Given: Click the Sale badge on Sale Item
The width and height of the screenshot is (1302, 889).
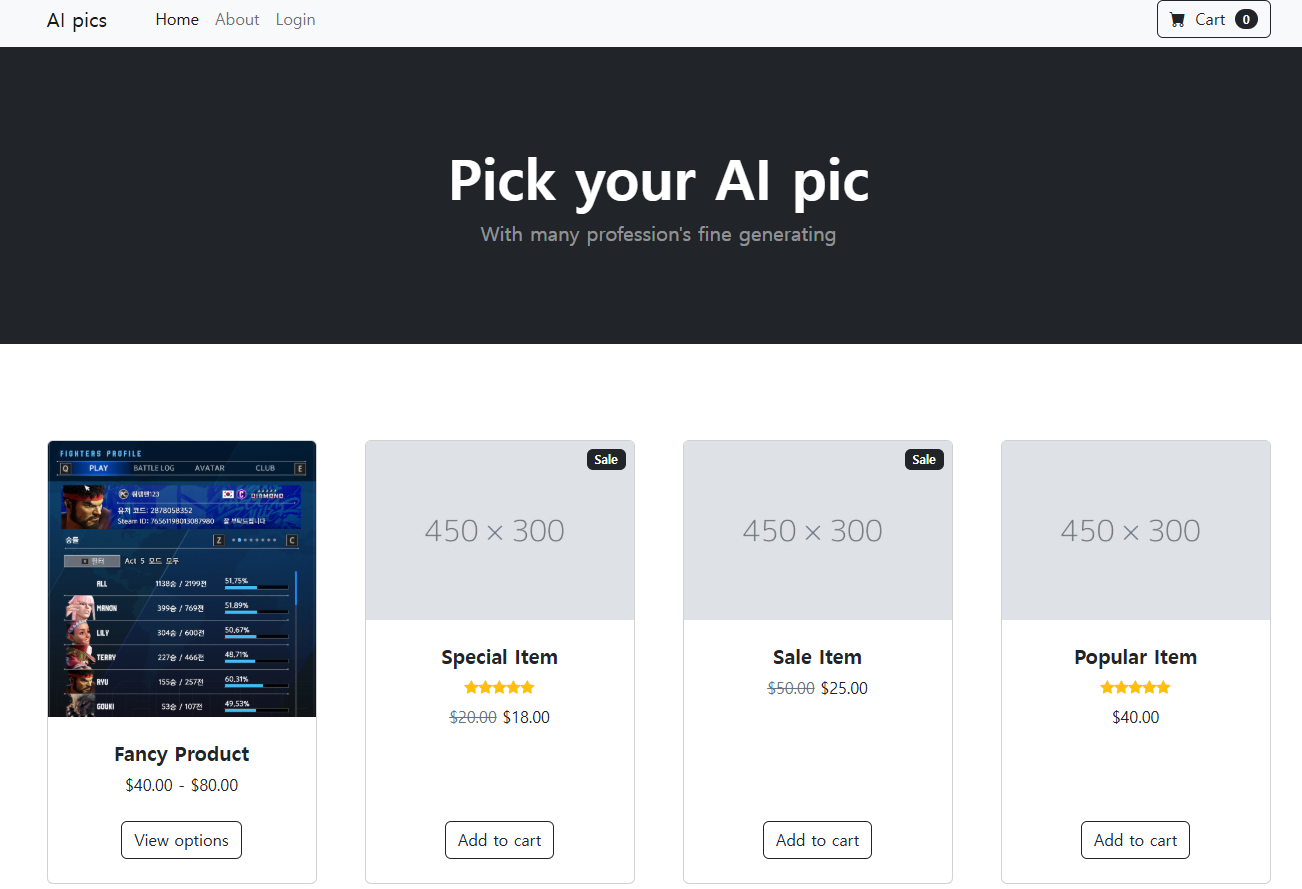Looking at the screenshot, I should click(924, 459).
